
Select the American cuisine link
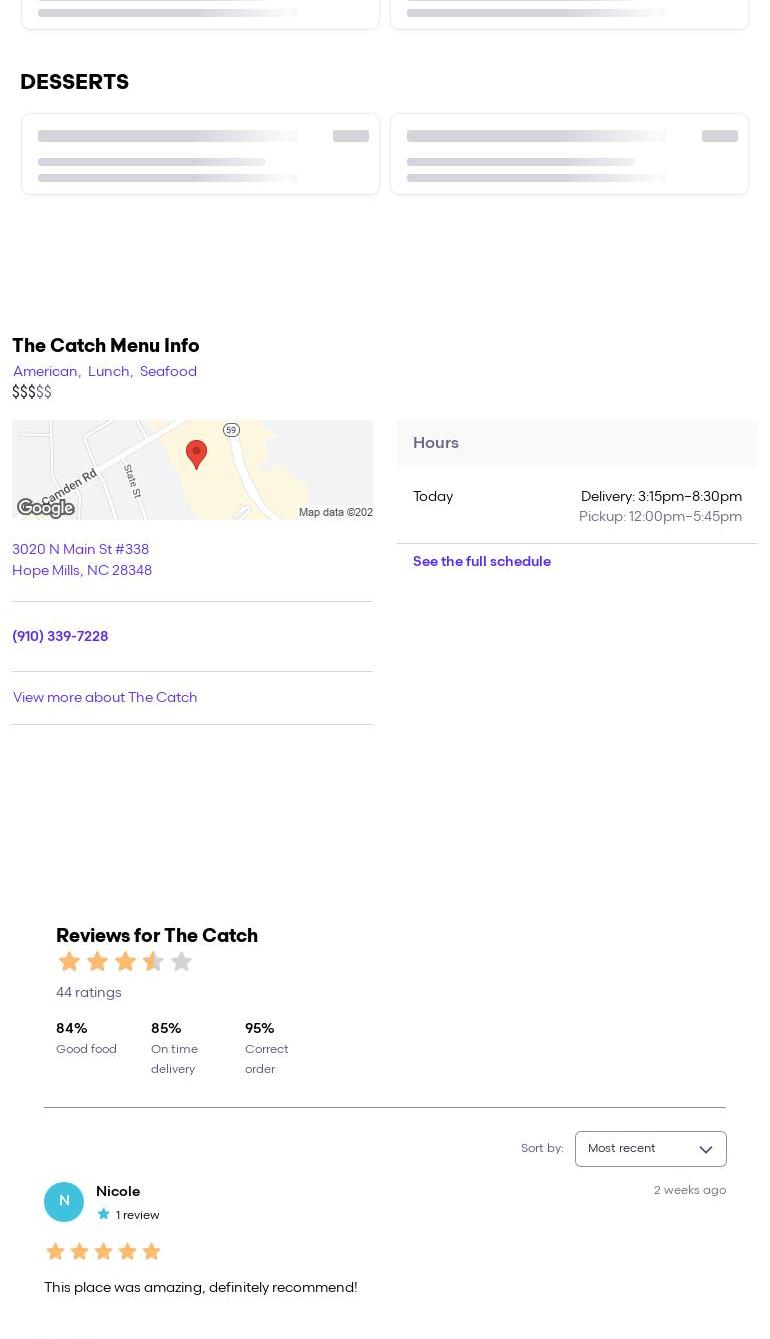click(45, 372)
